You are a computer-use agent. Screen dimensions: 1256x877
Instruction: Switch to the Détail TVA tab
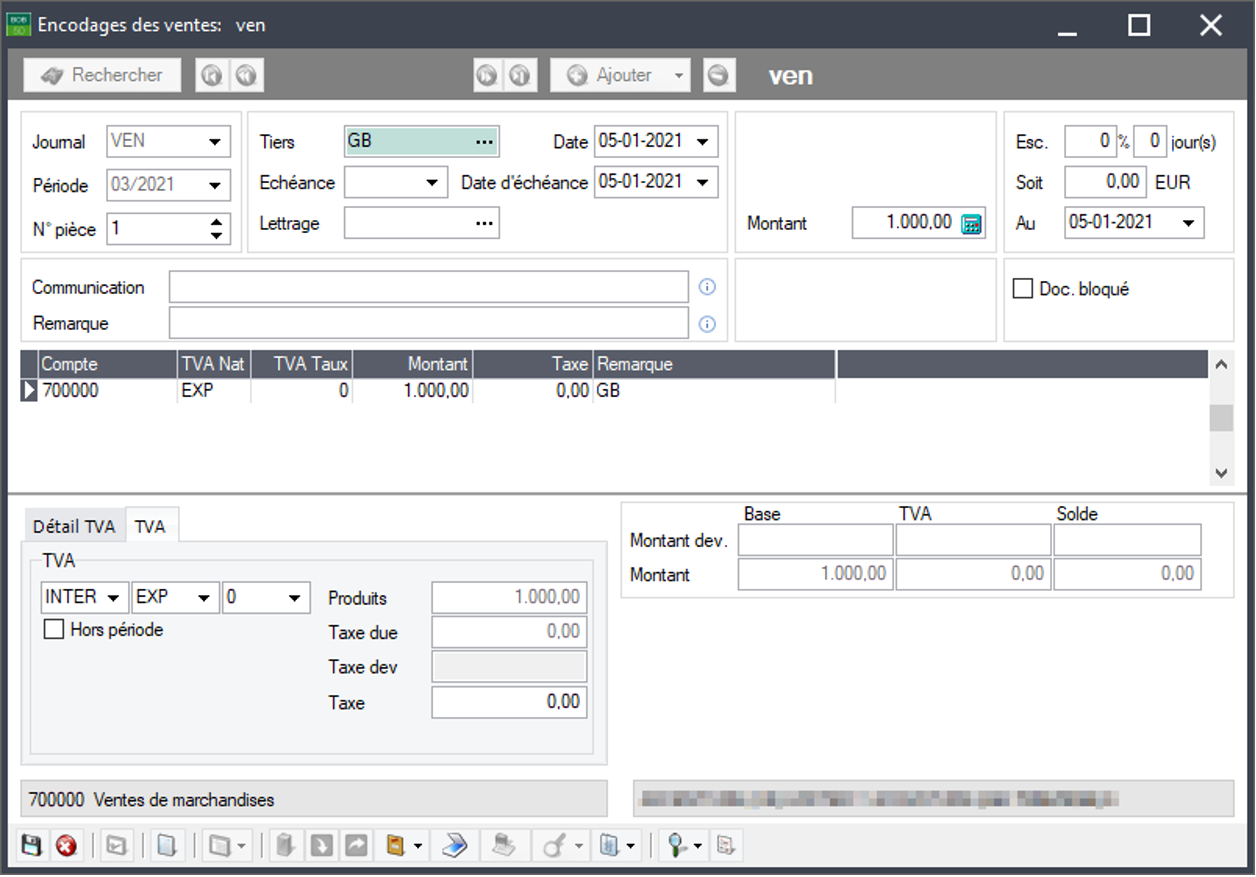tap(74, 526)
